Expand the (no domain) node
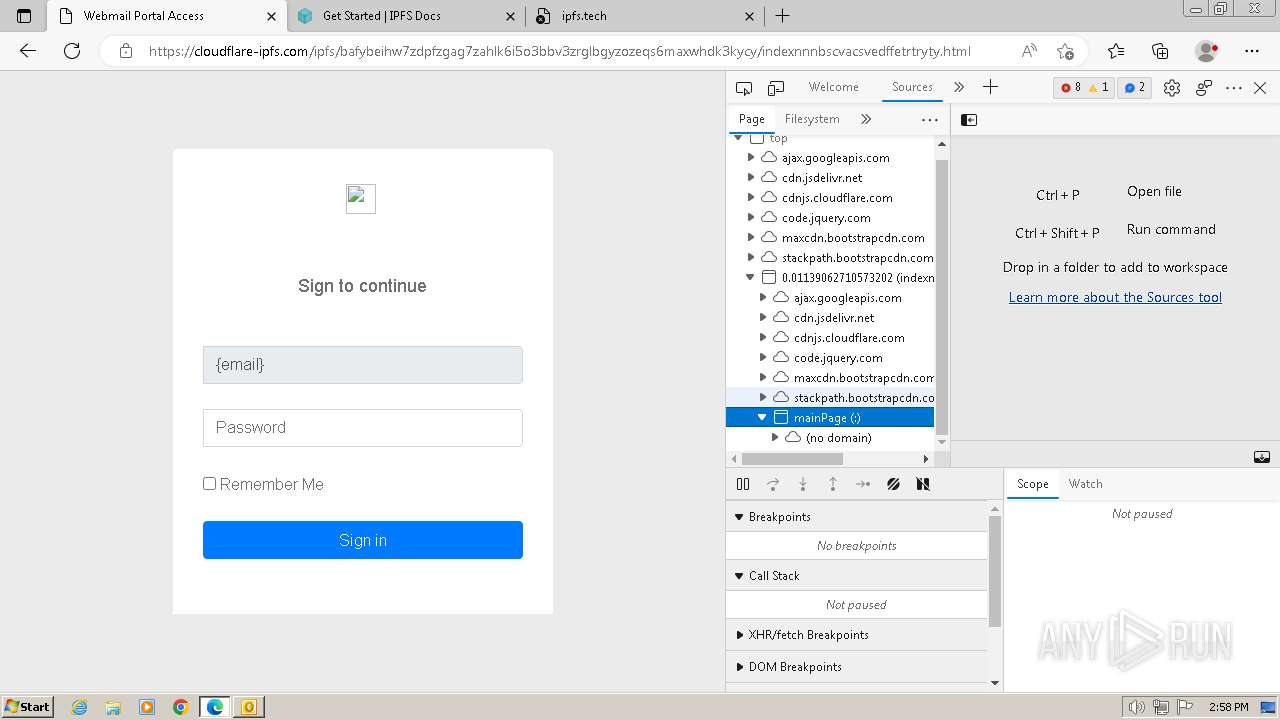Screen dimensions: 1280x720 (775, 438)
